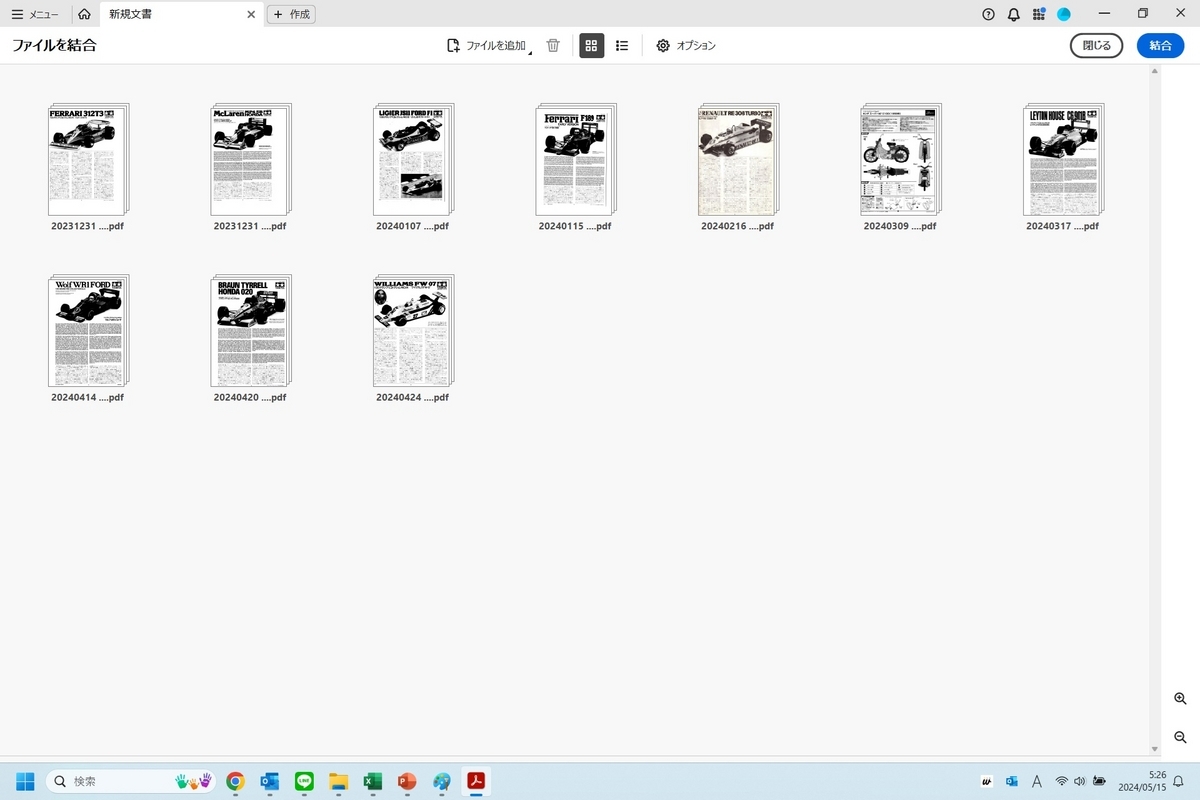Open the globe app beside PowerPoint
Image resolution: width=1200 pixels, height=800 pixels.
click(441, 781)
